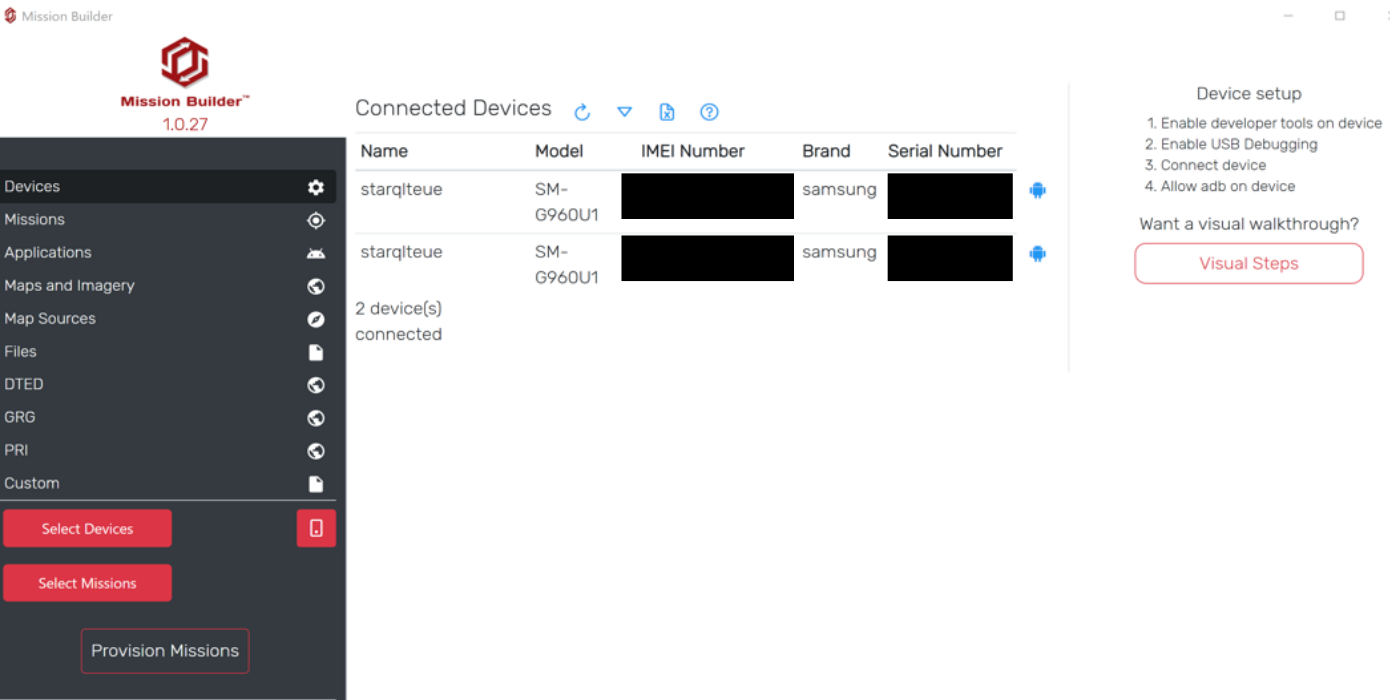Export device list to Excel file icon
This screenshot has height=700, width=1390.
667,112
